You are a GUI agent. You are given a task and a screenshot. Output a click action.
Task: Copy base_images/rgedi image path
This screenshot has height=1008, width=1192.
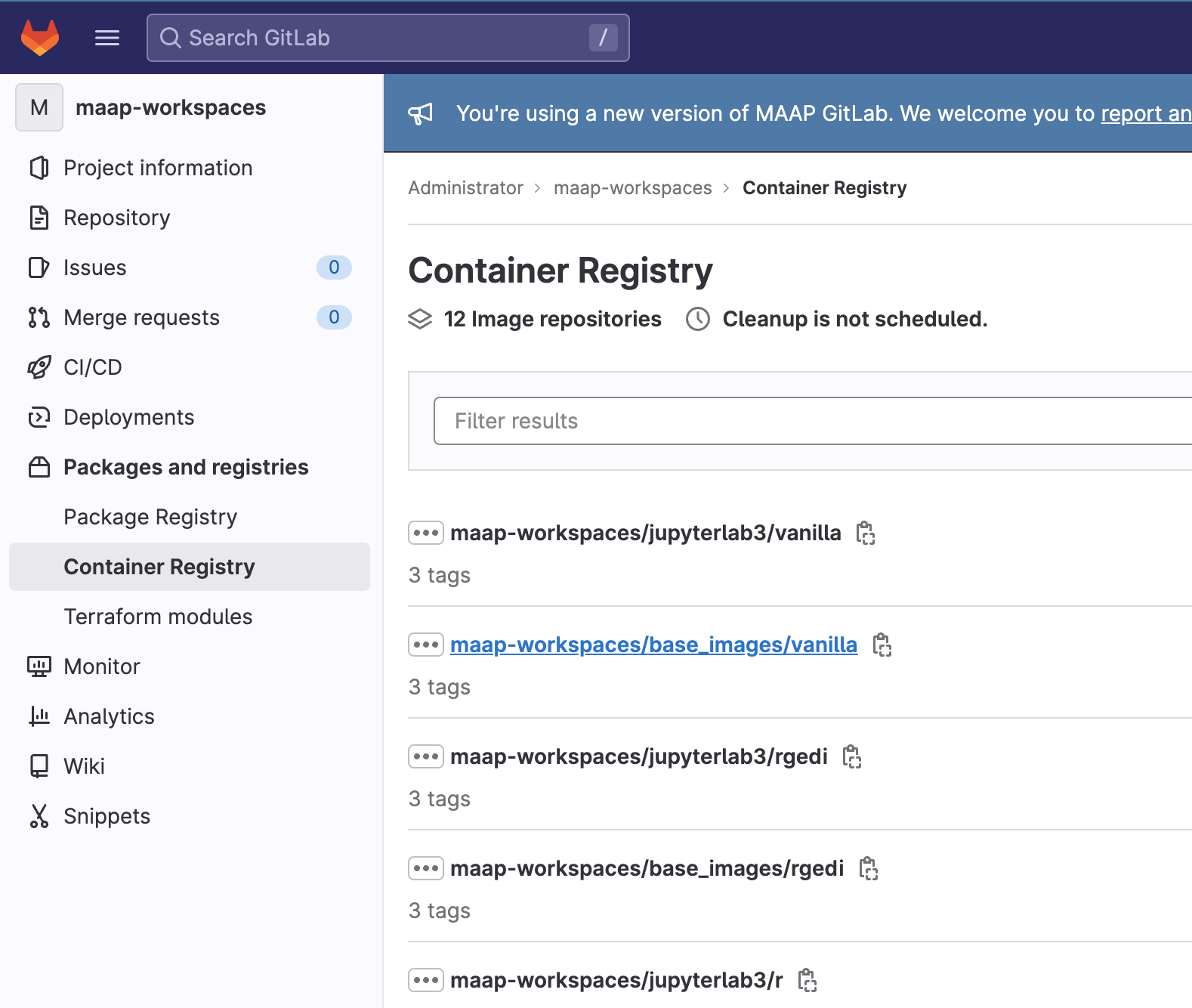pyautogui.click(x=869, y=868)
